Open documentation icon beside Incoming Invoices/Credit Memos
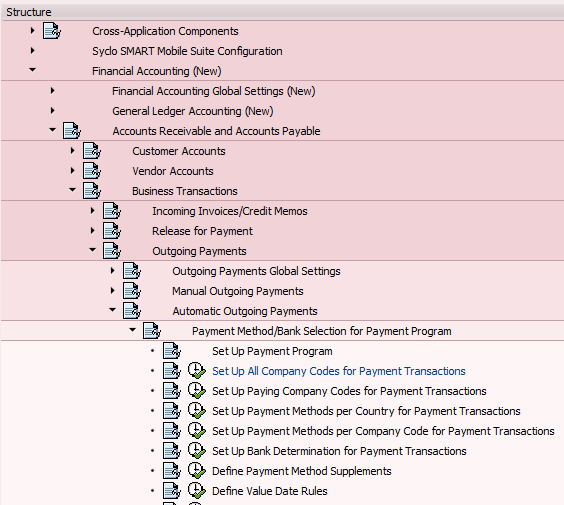The height and width of the screenshot is (505, 564). pos(112,211)
